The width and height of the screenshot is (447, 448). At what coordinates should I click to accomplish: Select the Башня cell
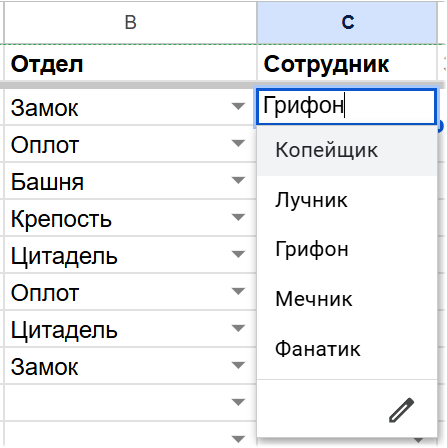tap(130, 181)
